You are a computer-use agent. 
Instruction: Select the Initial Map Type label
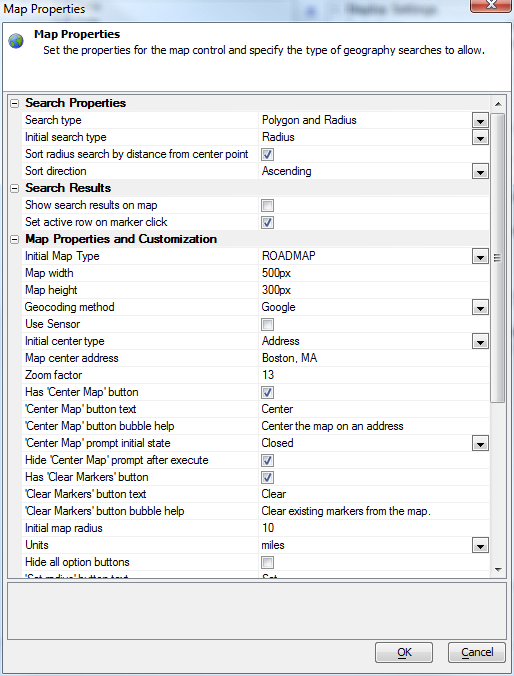pyautogui.click(x=62, y=257)
